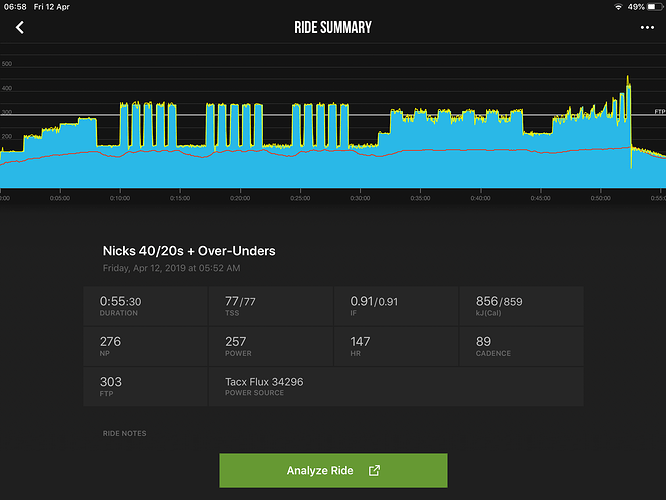The image size is (666, 500).
Task: Tap the NP 276 tile
Action: pos(146,346)
